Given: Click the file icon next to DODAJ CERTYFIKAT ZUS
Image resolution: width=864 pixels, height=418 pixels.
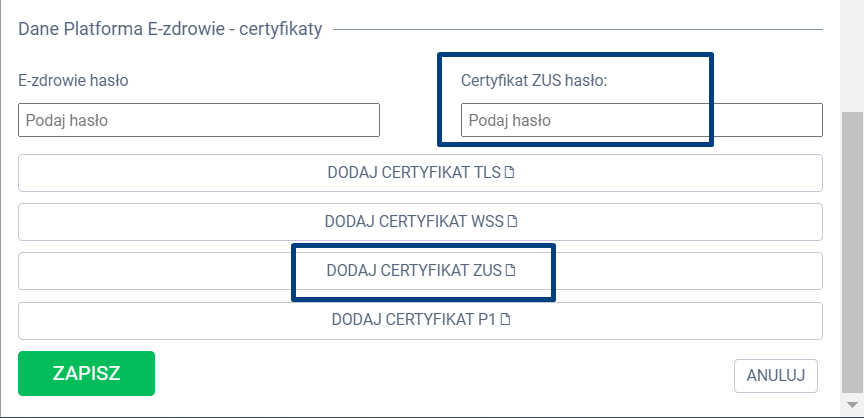Looking at the screenshot, I should pos(510,271).
